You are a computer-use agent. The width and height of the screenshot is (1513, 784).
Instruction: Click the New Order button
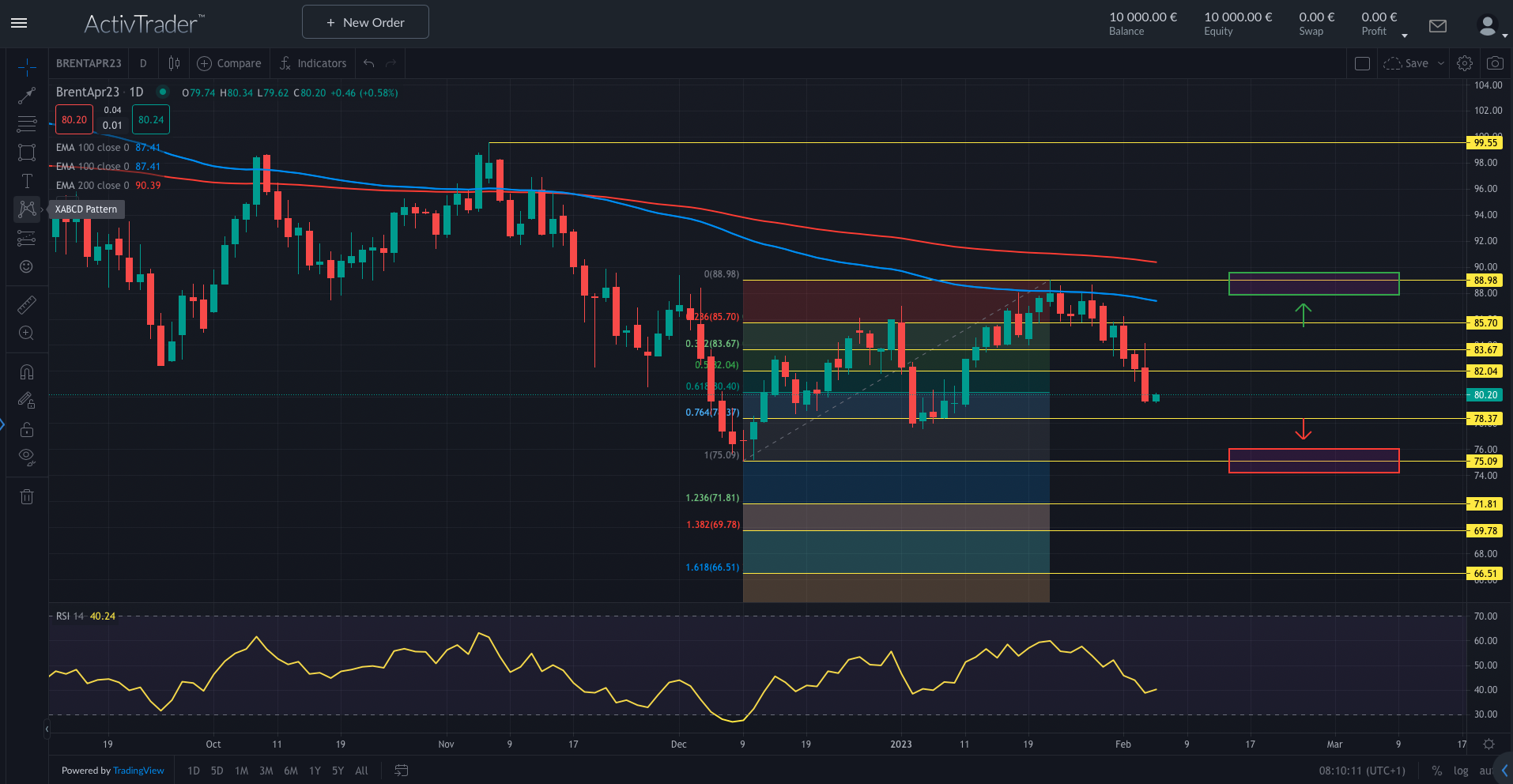(x=365, y=22)
